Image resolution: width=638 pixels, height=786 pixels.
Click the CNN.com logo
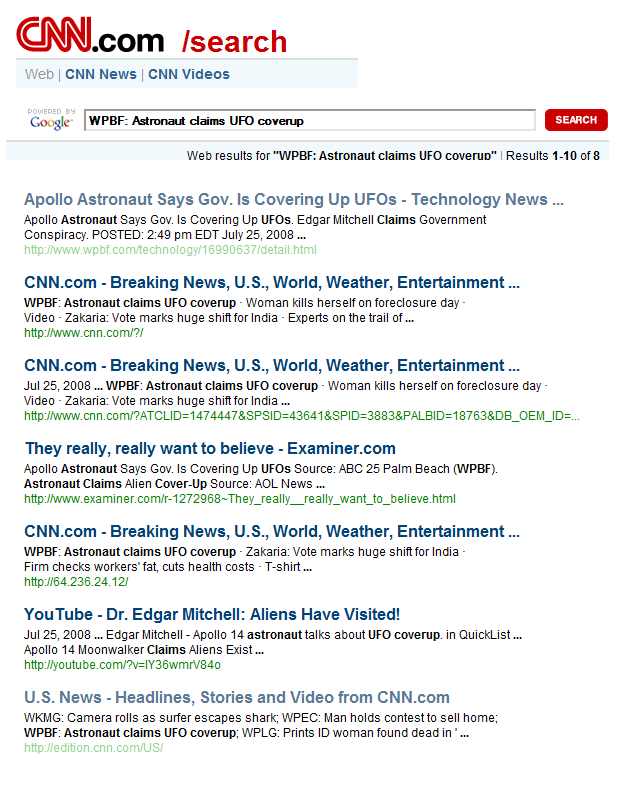[x=90, y=35]
